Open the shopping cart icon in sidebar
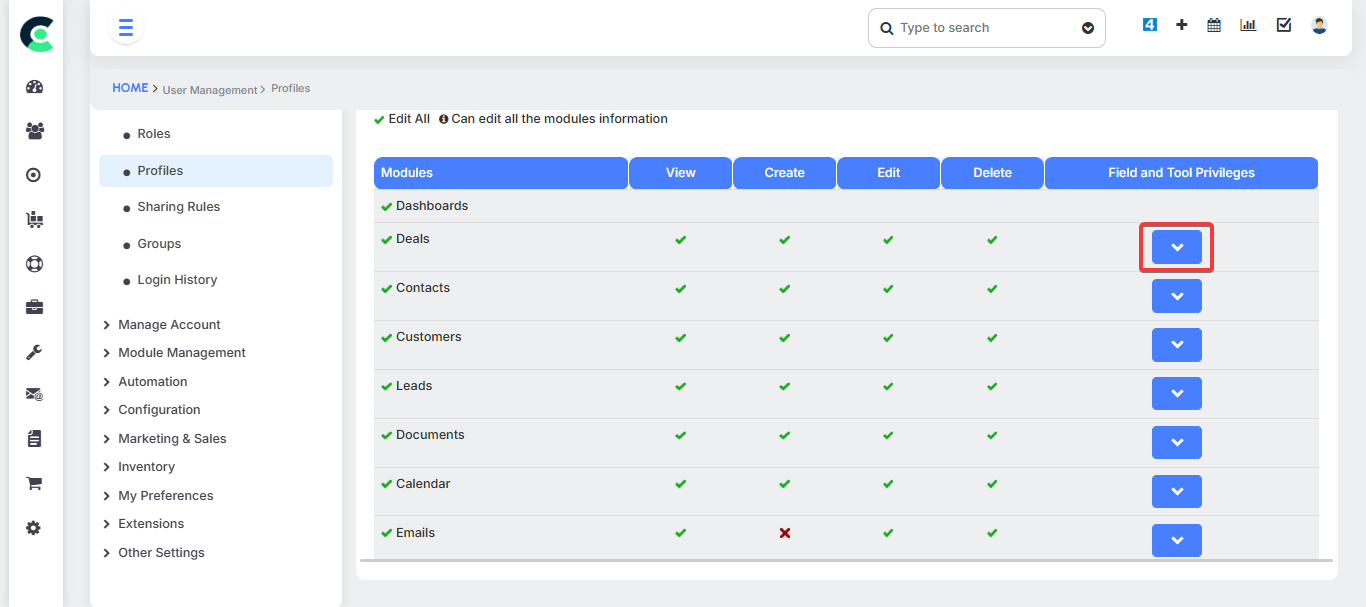 click(34, 484)
